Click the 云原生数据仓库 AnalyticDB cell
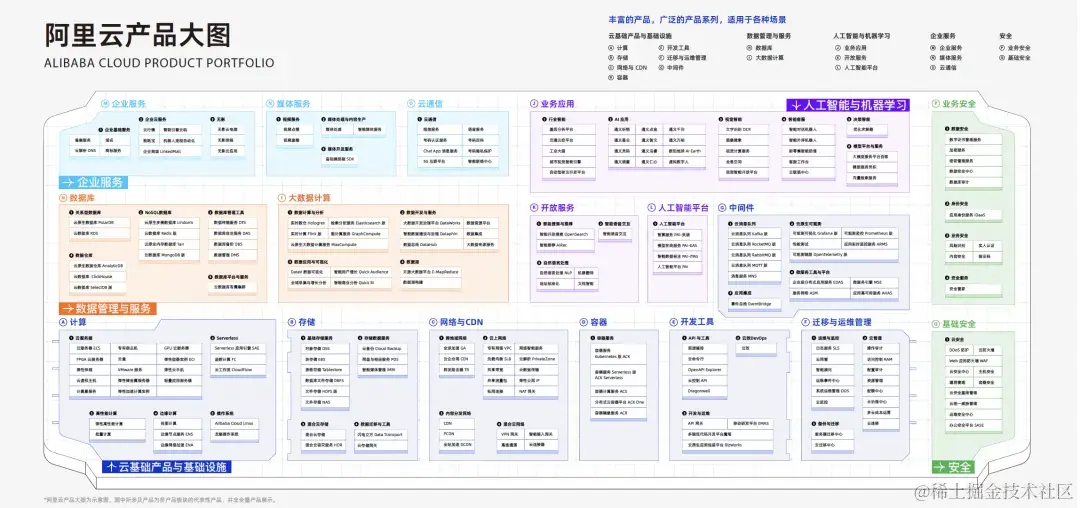The height and width of the screenshot is (508, 1080). 98,265
